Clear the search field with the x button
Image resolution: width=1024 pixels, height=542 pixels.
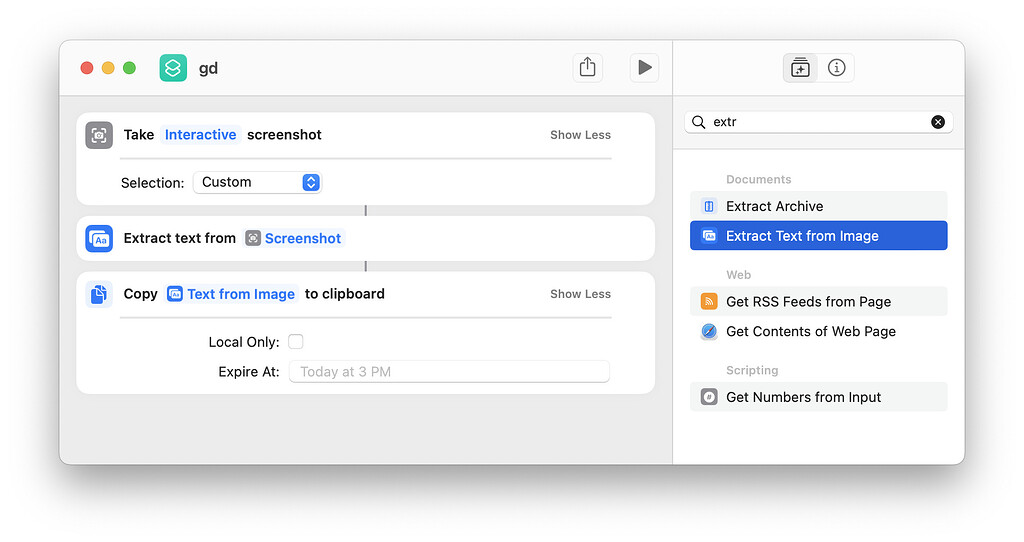937,122
